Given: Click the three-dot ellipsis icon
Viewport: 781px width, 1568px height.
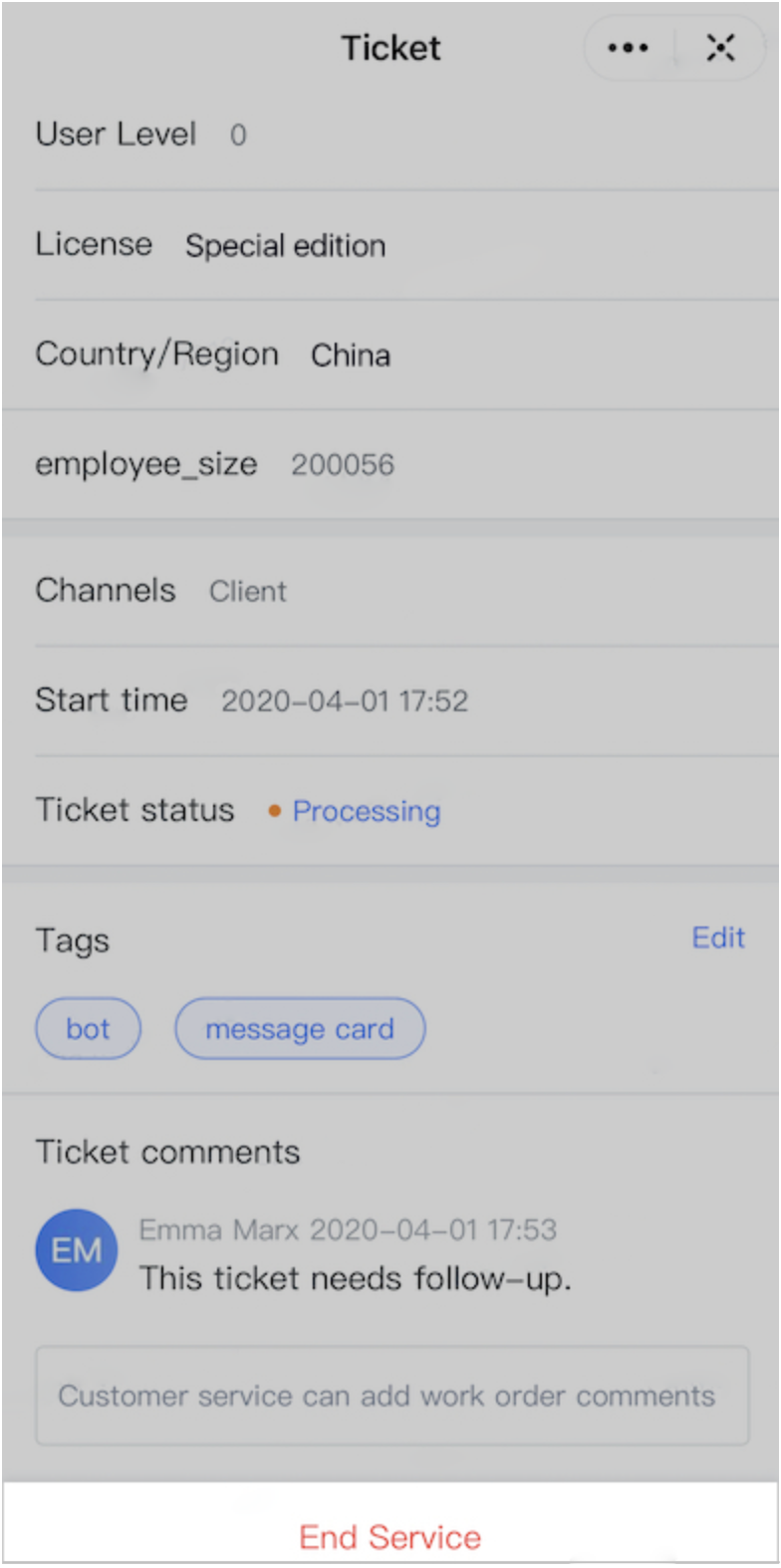Looking at the screenshot, I should tap(628, 47).
